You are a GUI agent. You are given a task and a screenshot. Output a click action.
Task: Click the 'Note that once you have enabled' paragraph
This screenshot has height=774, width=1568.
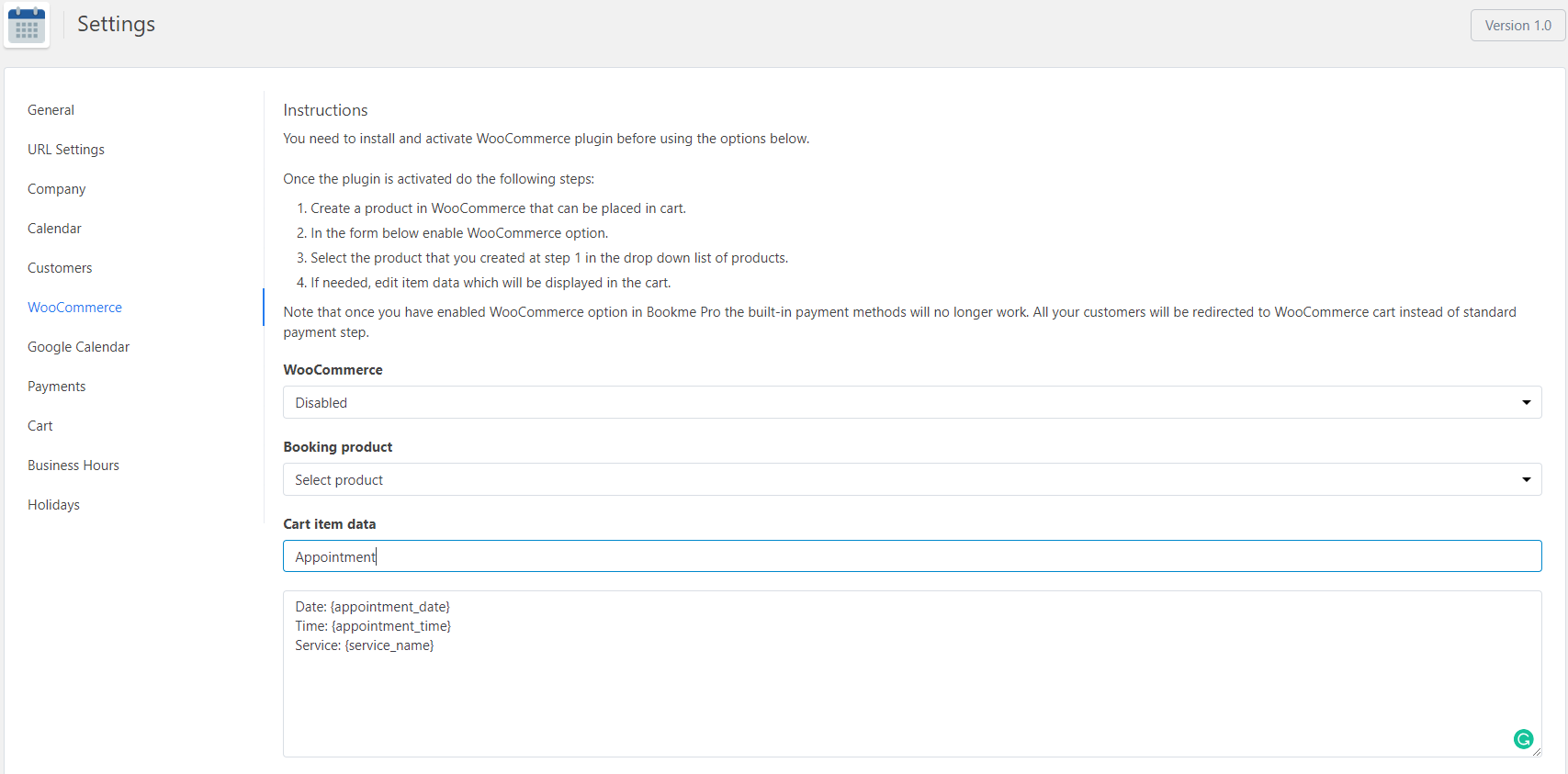[x=899, y=322]
